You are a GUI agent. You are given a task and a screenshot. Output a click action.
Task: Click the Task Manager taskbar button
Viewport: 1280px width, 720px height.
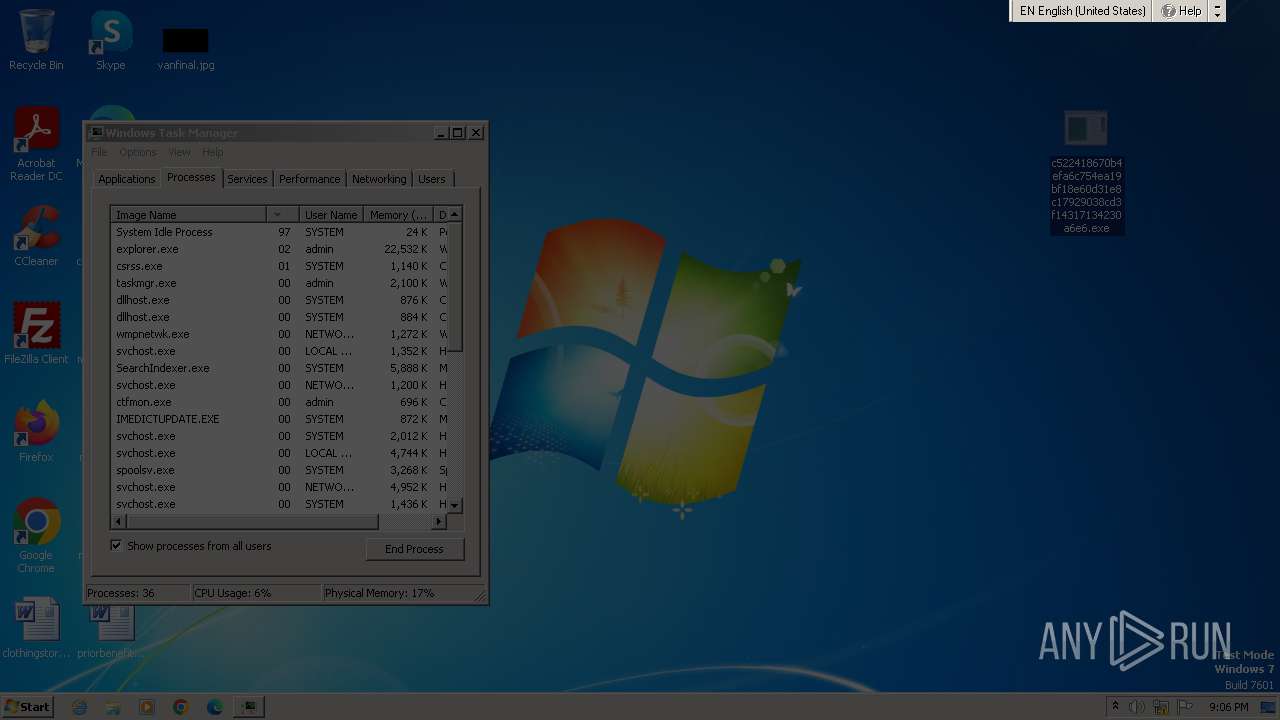point(249,707)
